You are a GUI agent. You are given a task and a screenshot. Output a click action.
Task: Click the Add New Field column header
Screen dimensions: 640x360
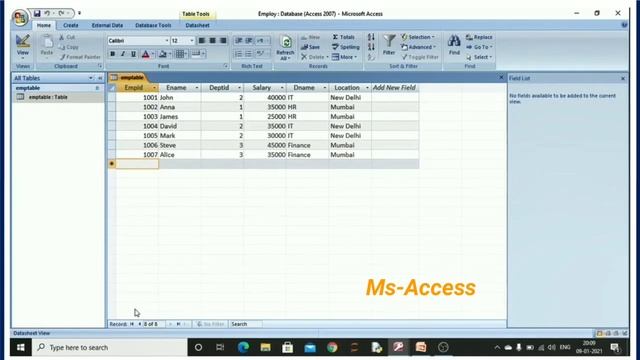click(x=394, y=88)
